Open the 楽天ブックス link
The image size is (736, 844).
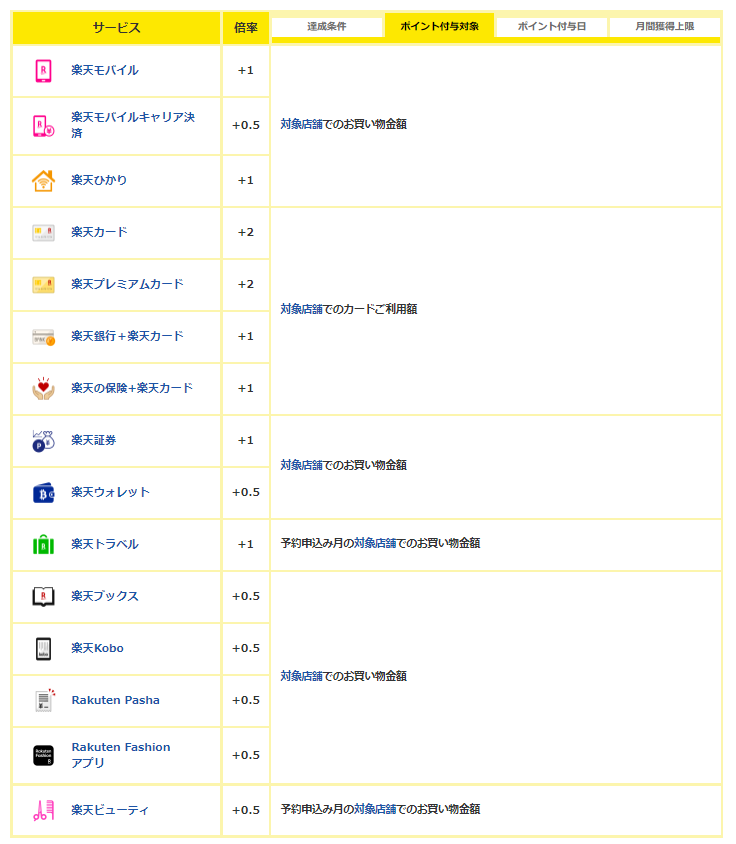[x=105, y=596]
